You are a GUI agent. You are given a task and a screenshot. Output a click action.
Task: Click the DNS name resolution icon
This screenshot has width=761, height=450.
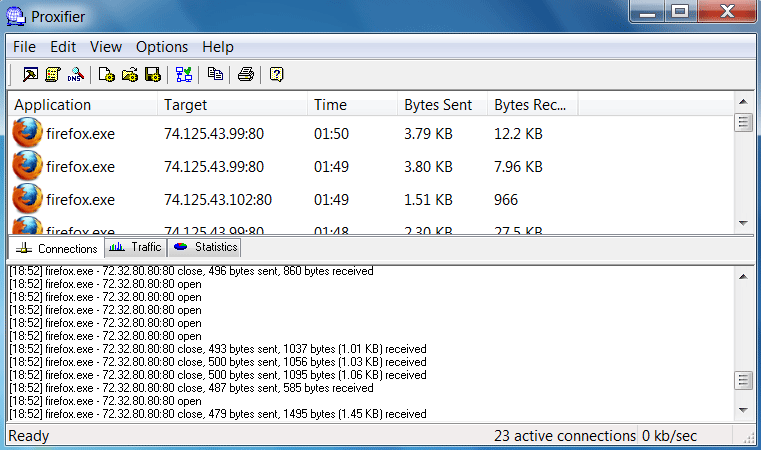[x=75, y=74]
